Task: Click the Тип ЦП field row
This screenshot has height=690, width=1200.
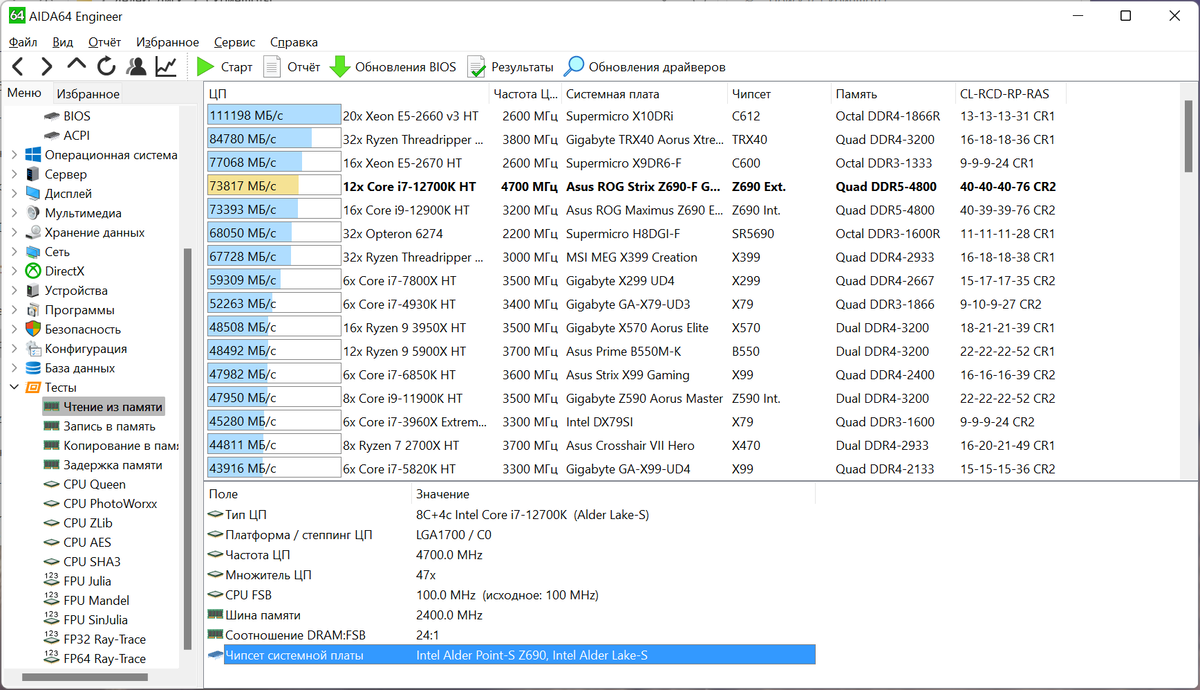Action: (510, 514)
